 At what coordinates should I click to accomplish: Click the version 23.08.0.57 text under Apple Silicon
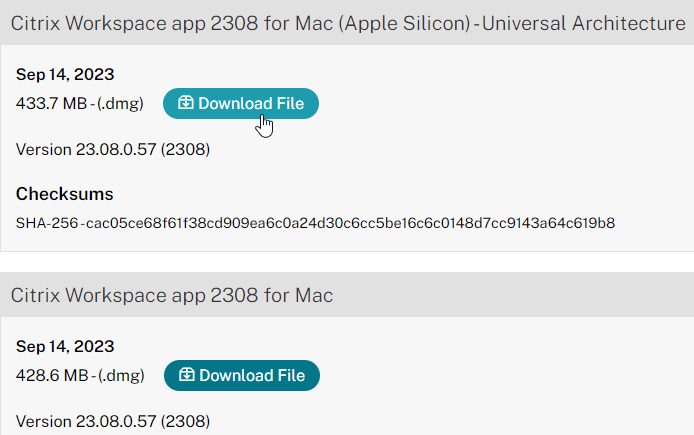point(113,150)
